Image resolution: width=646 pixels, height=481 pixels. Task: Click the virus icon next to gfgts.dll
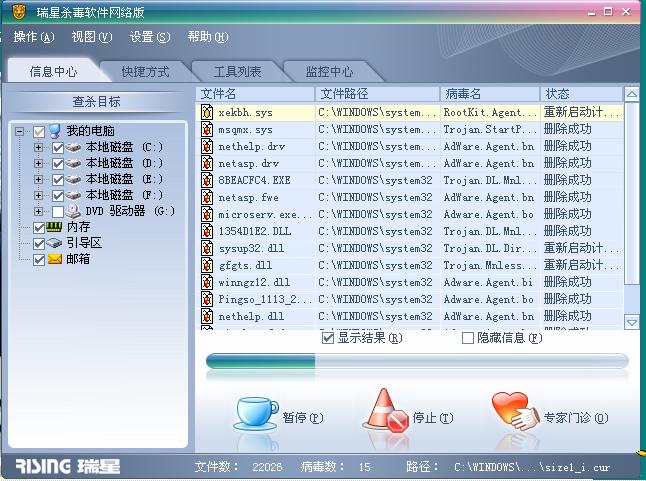tap(207, 265)
